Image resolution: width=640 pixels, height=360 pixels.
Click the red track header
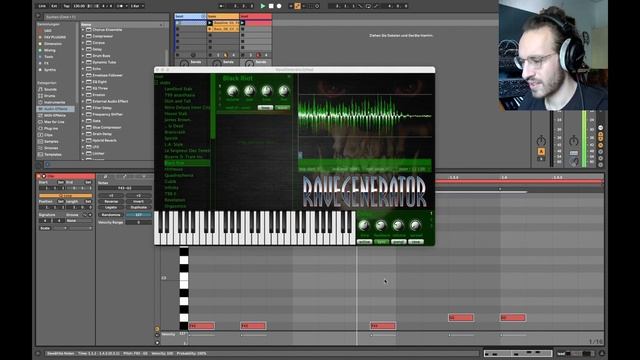(256, 16)
